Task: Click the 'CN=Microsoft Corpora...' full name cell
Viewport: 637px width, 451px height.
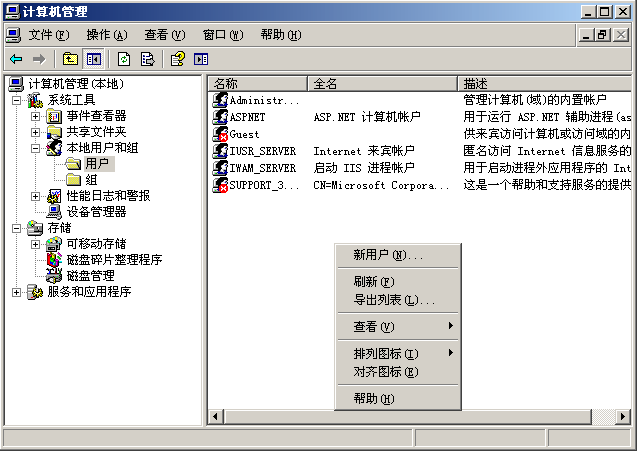Action: tap(381, 185)
